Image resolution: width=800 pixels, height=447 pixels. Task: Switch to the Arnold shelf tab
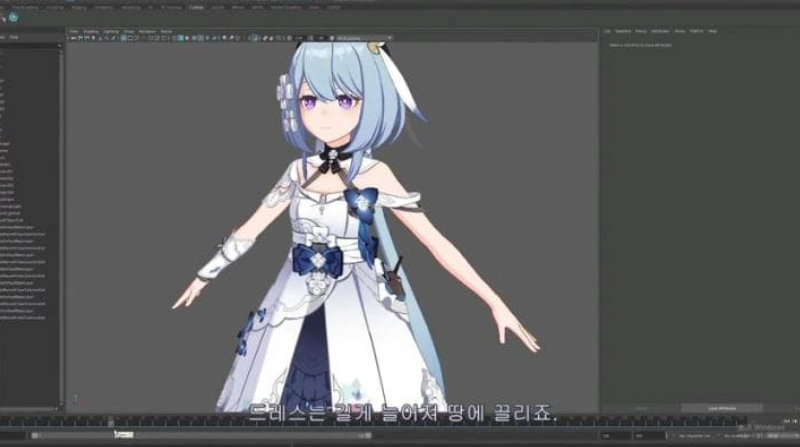pos(218,8)
